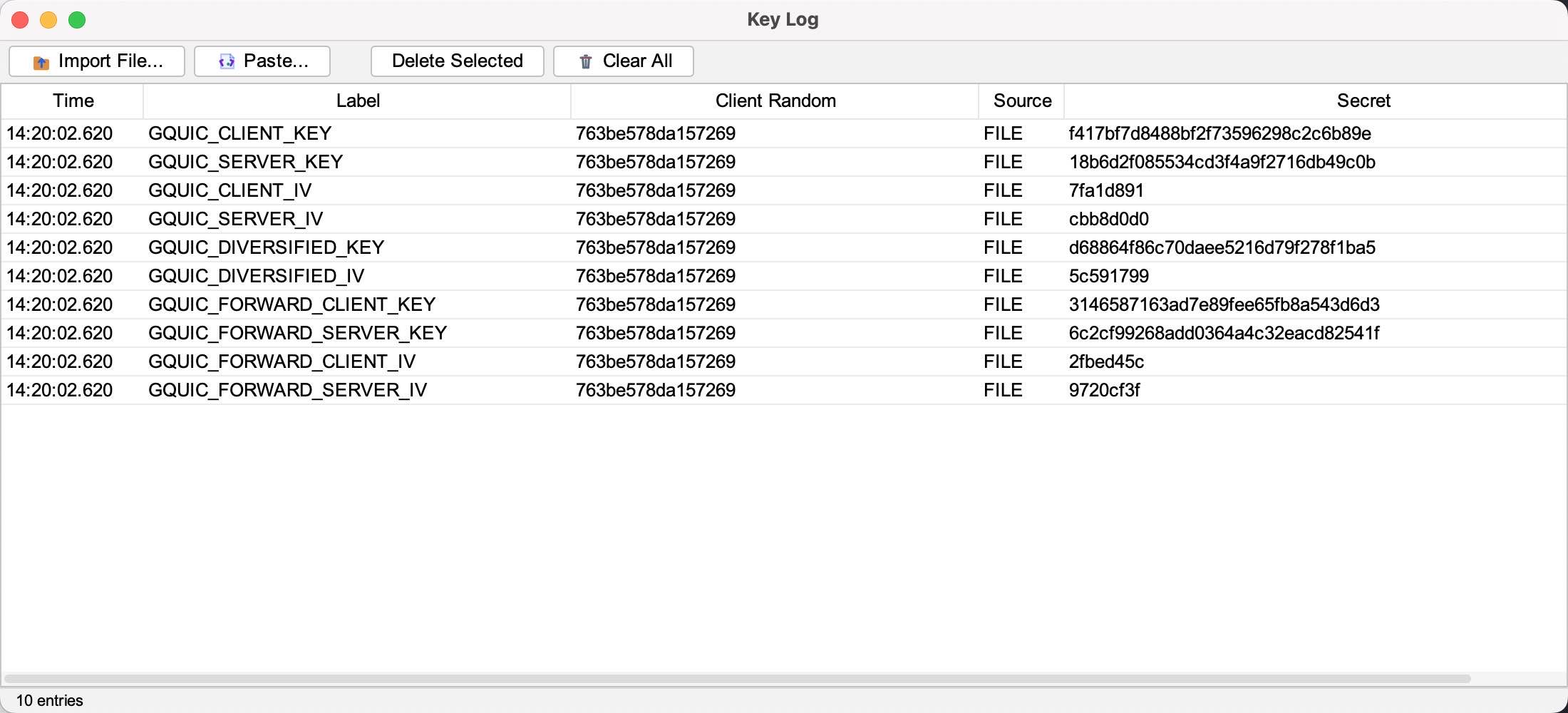Screen dimensions: 1568x713
Task: Click the trash icon on Clear All button
Action: [585, 61]
